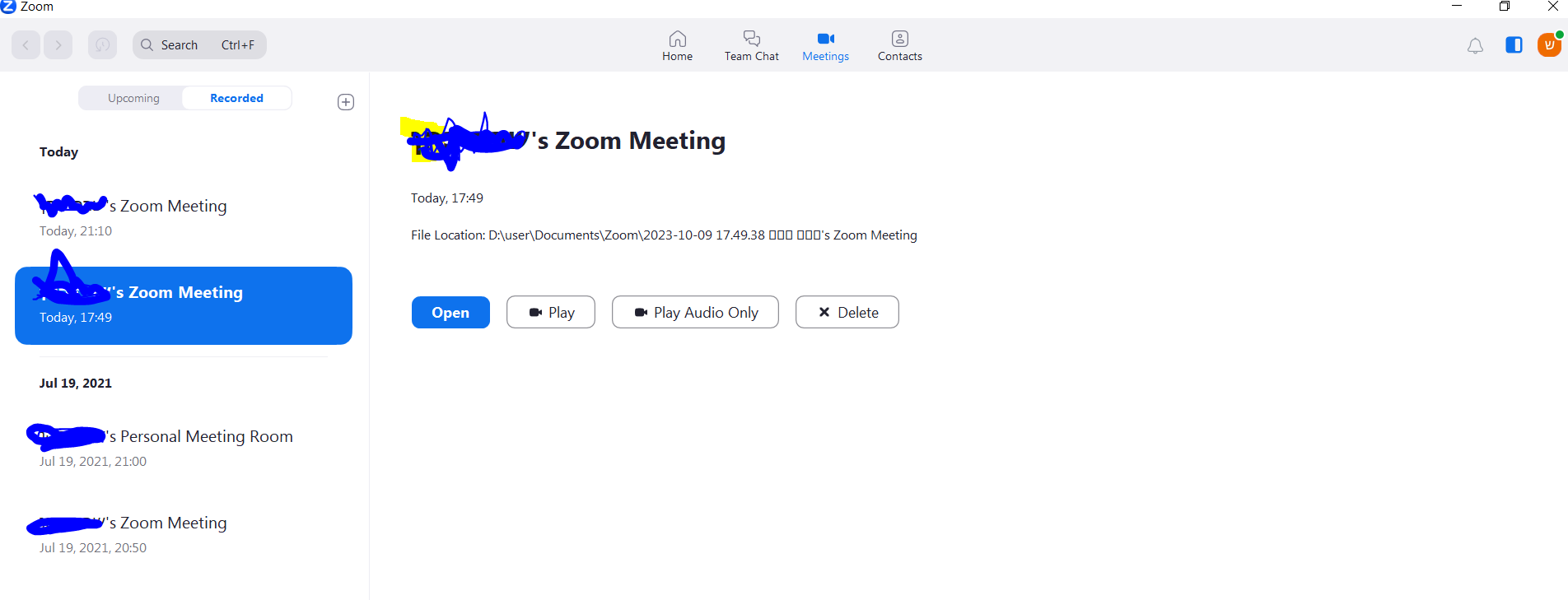Click the Search field
Image resolution: width=1568 pixels, height=600 pixels.
tap(199, 44)
